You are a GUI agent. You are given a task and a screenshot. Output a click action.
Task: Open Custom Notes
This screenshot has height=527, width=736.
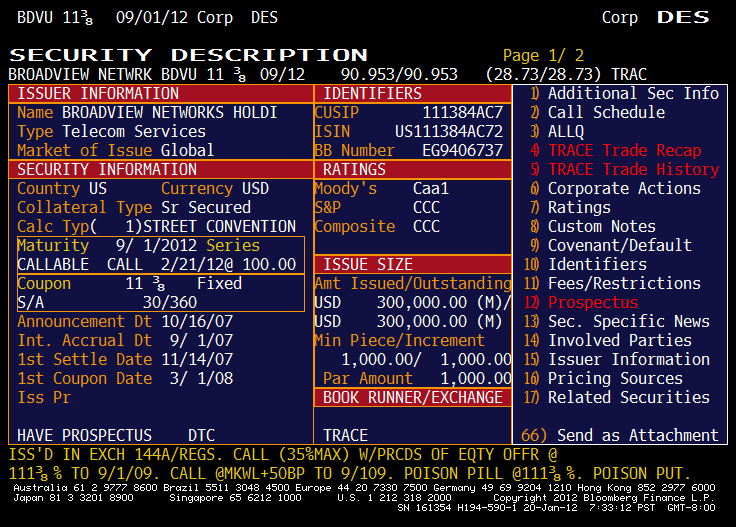click(593, 227)
